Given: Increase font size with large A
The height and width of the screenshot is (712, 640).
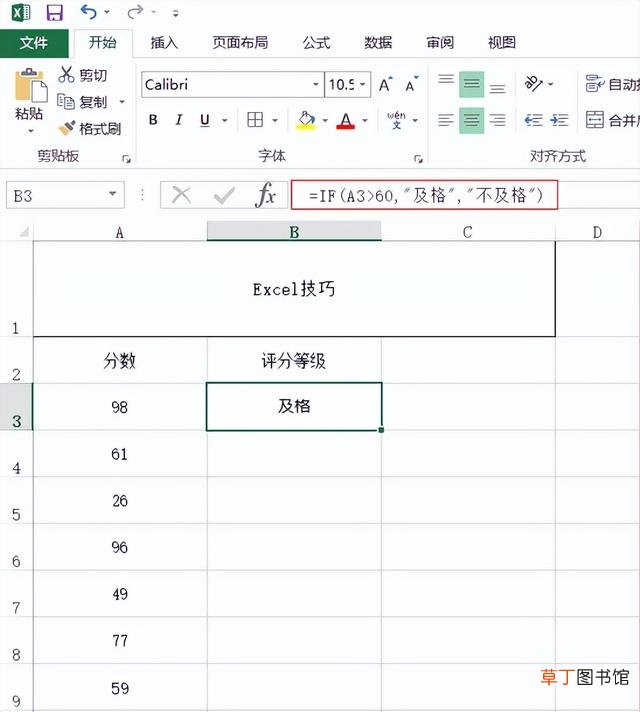Looking at the screenshot, I should 385,84.
